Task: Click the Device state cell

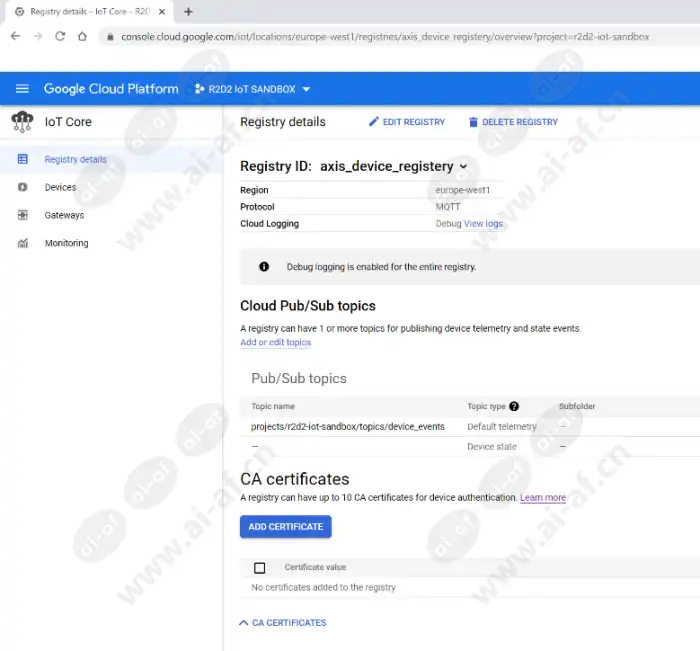Action: click(x=492, y=447)
